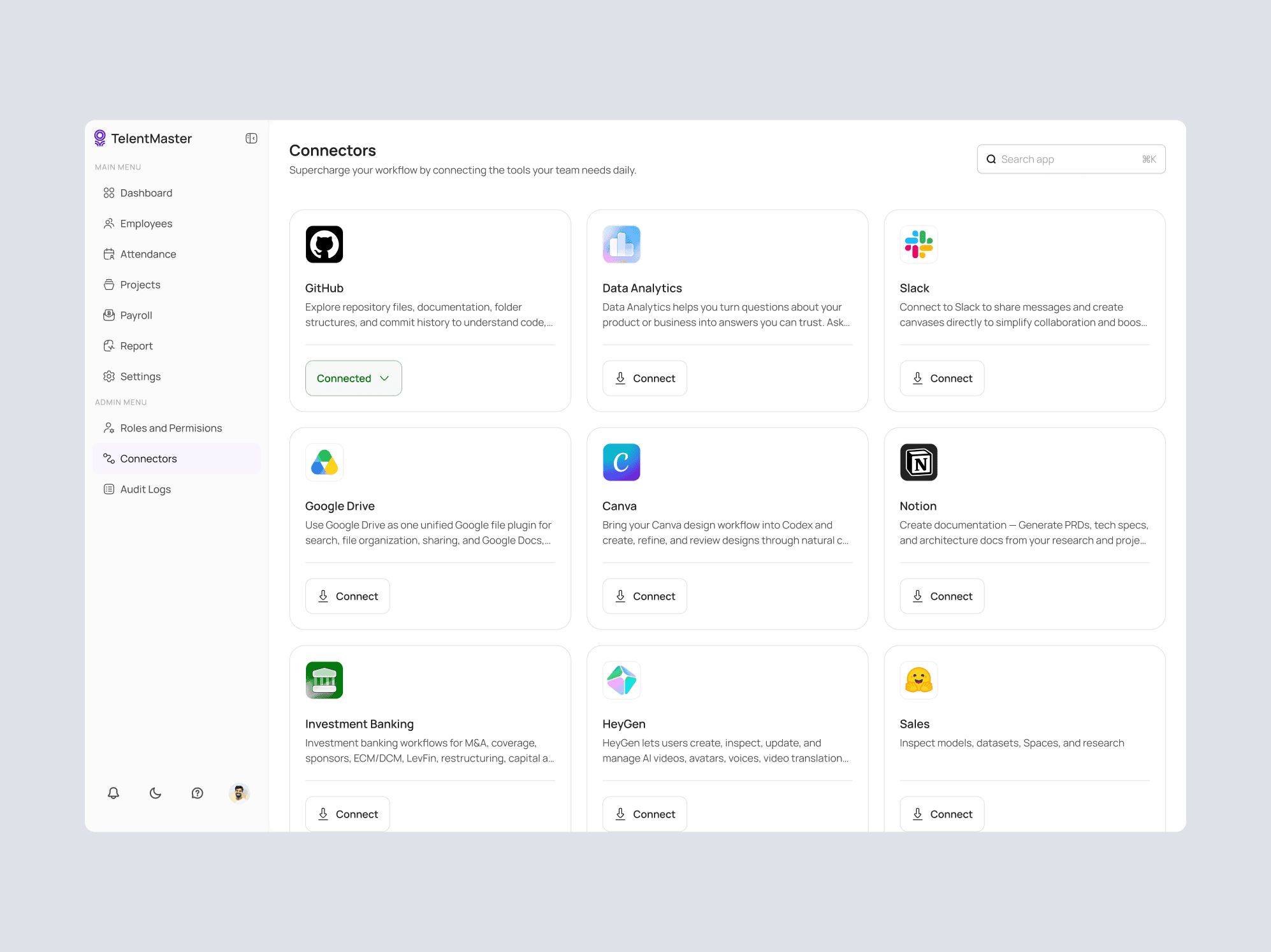
Task: Click the HeyGen logo icon
Action: point(621,680)
